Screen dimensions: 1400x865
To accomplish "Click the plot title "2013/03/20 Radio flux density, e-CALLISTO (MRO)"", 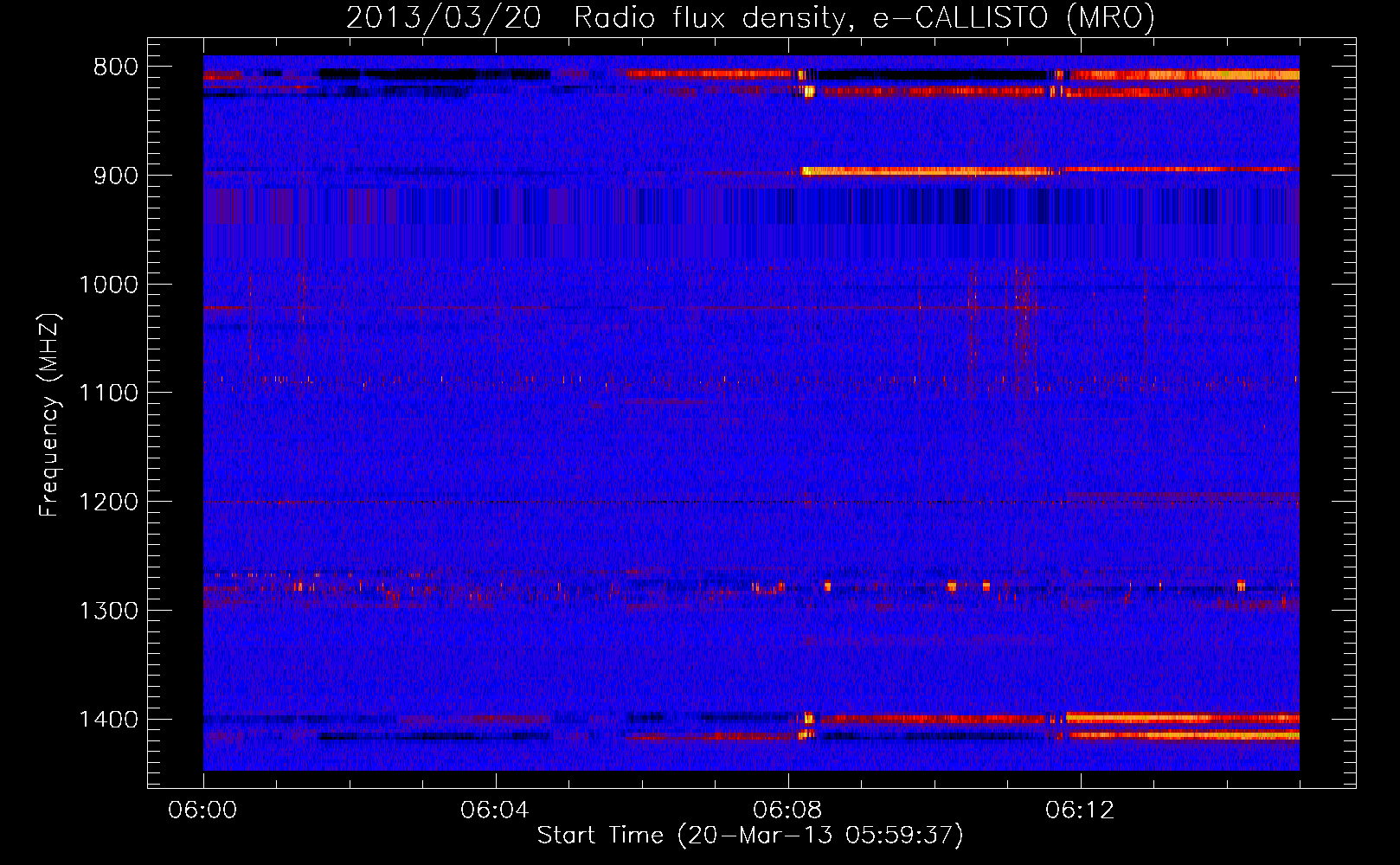I will click(750, 16).
